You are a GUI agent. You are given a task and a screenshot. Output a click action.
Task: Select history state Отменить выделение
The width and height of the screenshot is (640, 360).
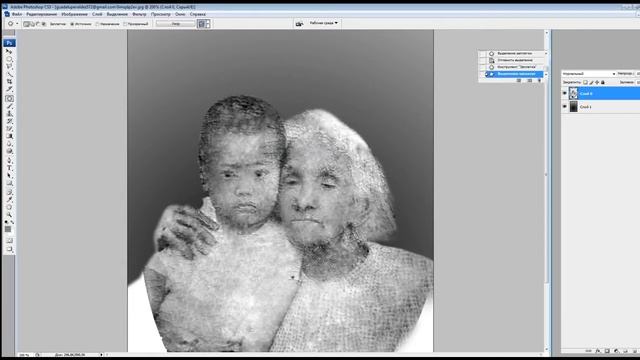click(x=514, y=60)
